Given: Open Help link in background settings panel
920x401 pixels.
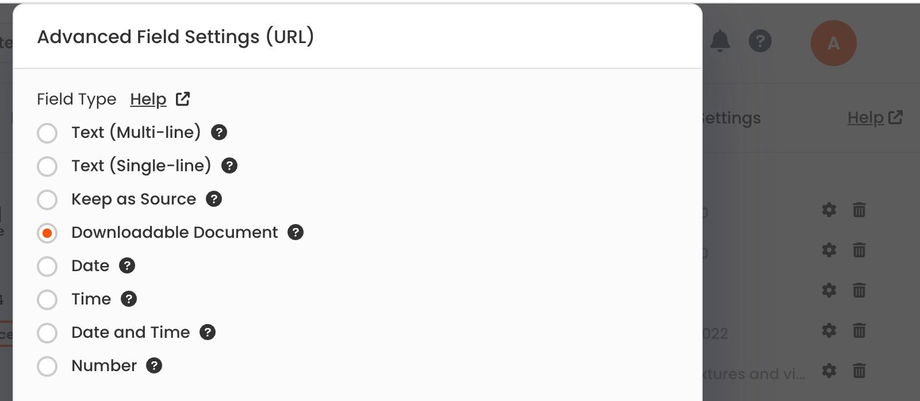Looking at the screenshot, I should click(874, 118).
